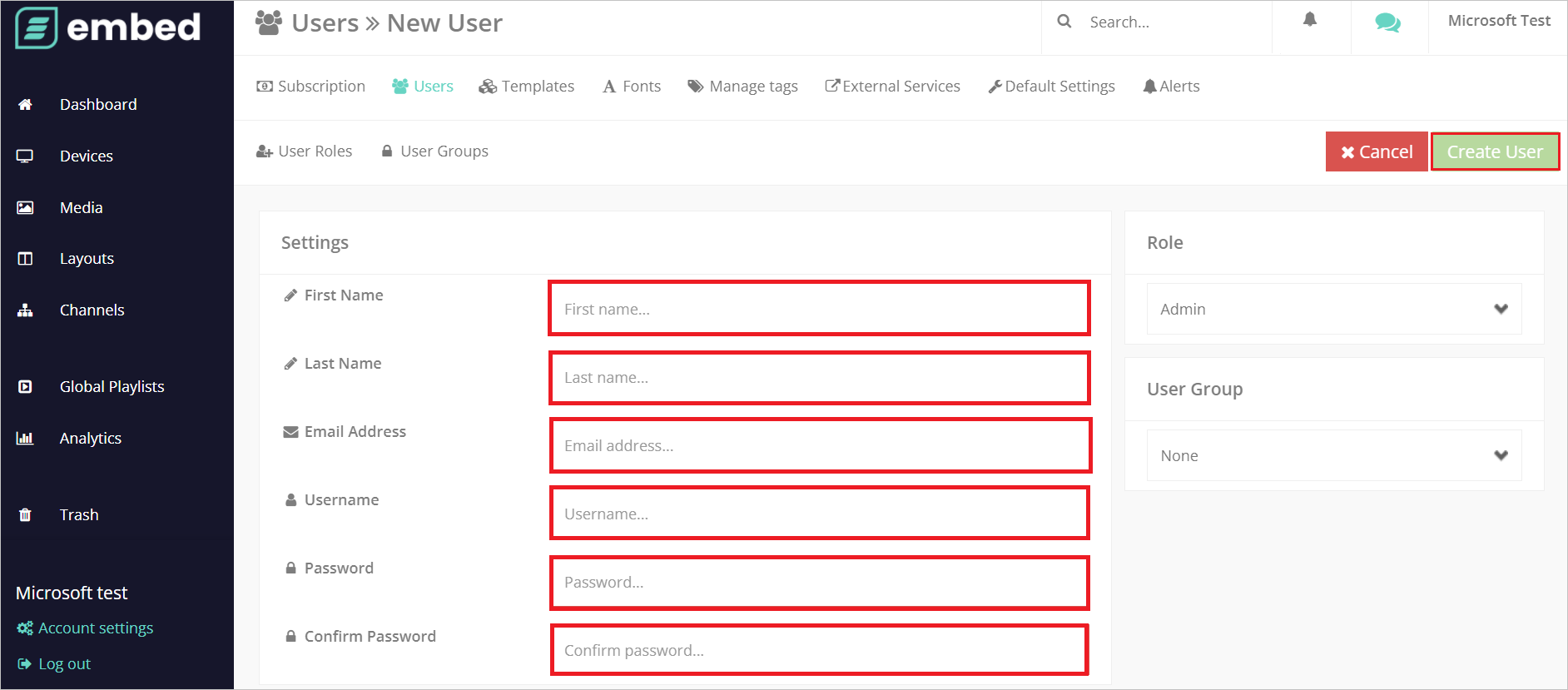Image resolution: width=1568 pixels, height=690 pixels.
Task: Open the Templates tab
Action: coord(527,87)
